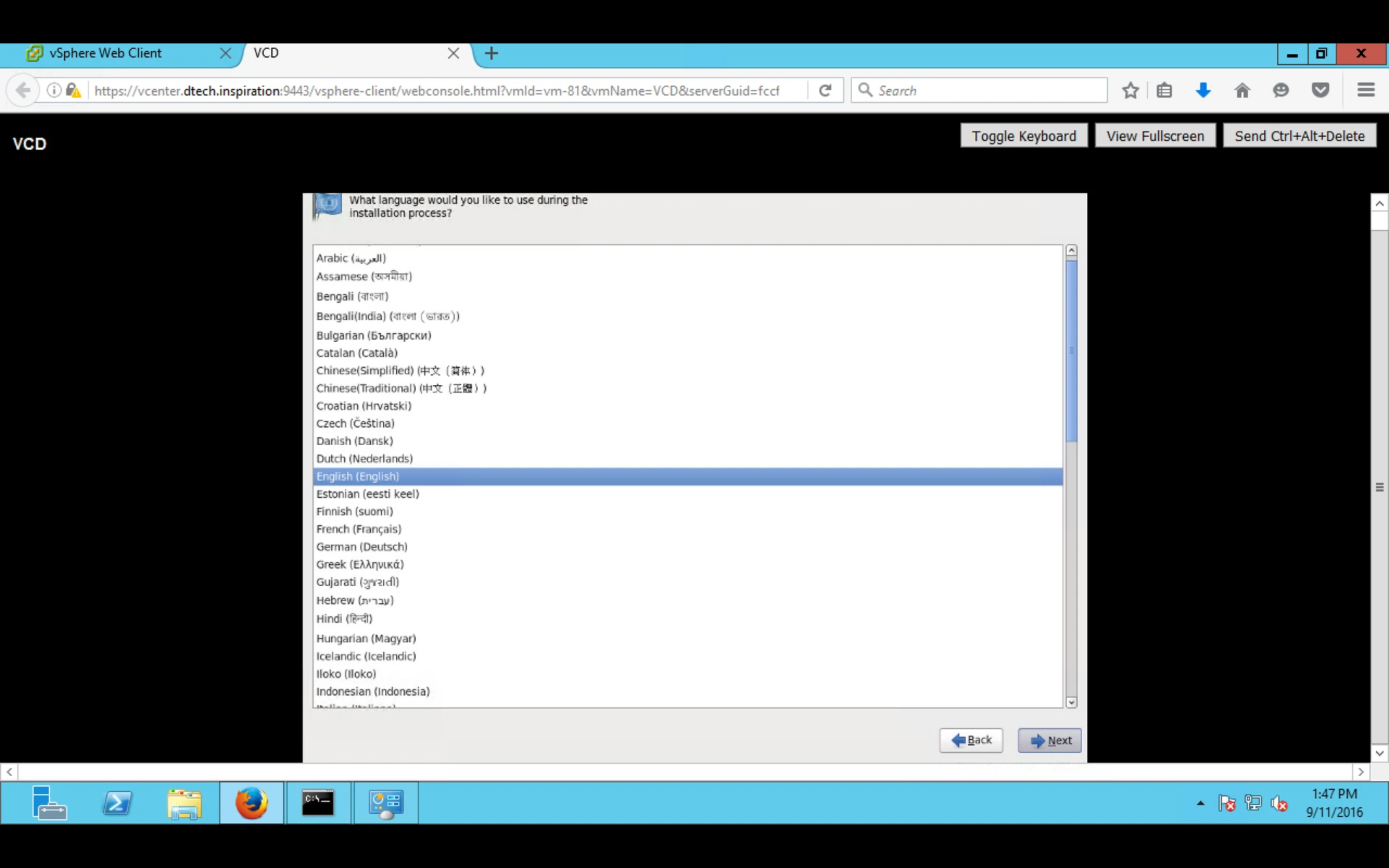Send Ctrl+Alt+Delete to the VM

click(1299, 136)
